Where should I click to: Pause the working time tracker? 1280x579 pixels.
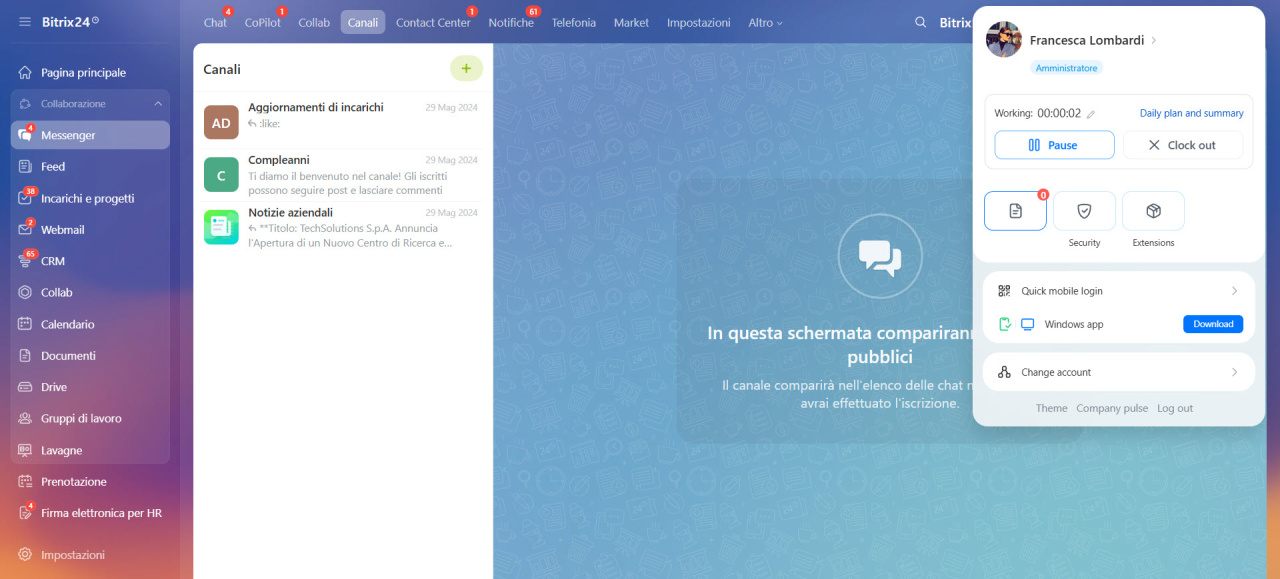click(x=1054, y=145)
